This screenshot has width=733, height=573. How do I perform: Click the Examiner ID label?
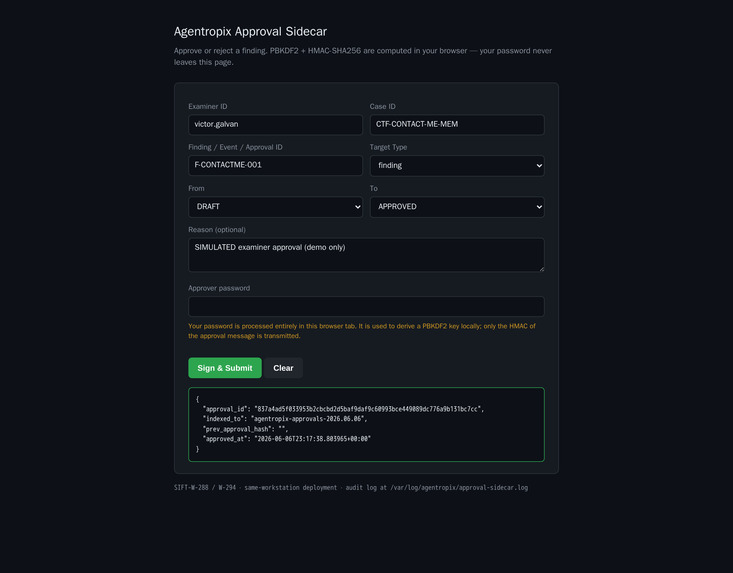pos(208,107)
